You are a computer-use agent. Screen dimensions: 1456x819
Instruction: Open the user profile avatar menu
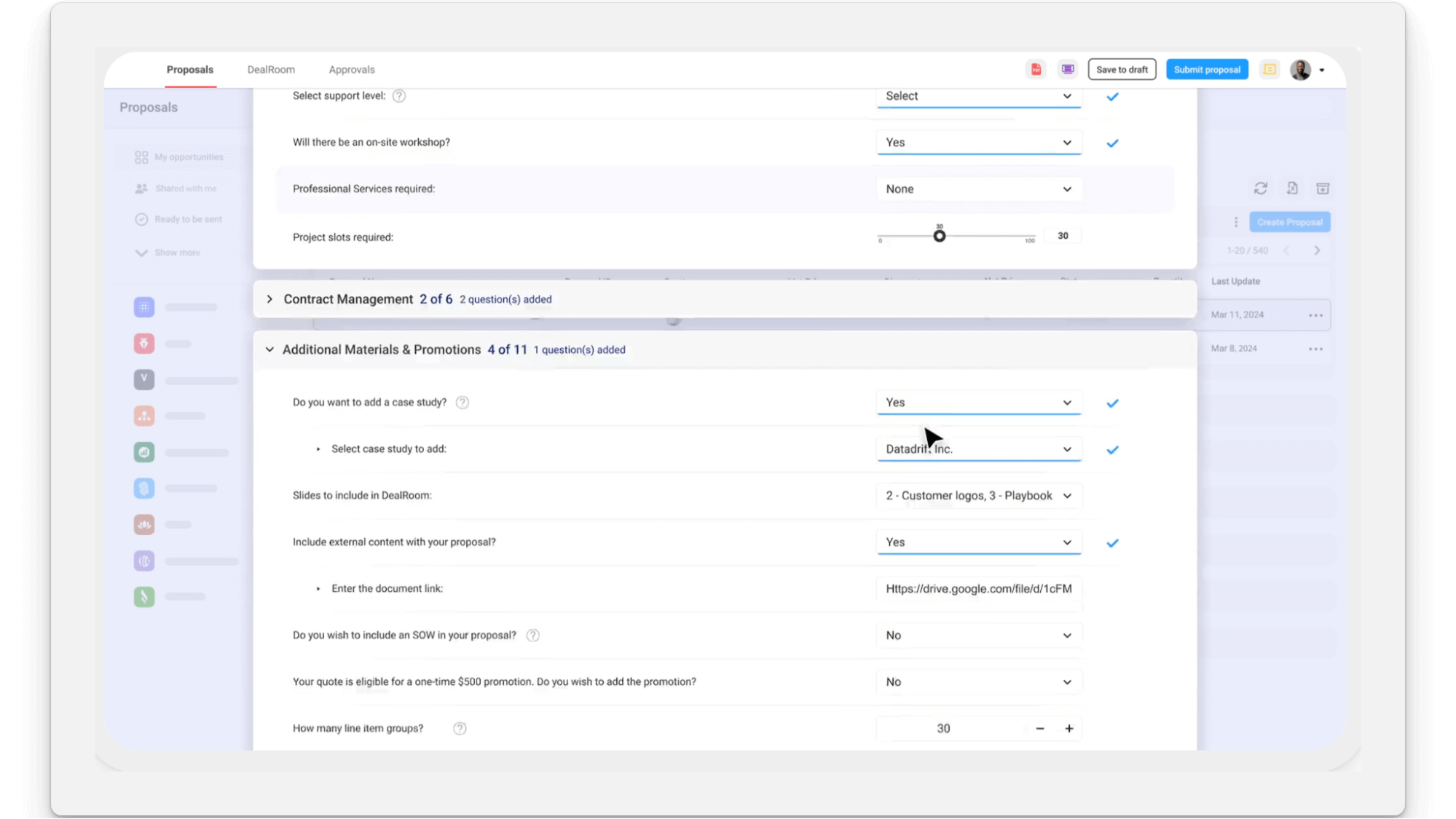(1301, 70)
